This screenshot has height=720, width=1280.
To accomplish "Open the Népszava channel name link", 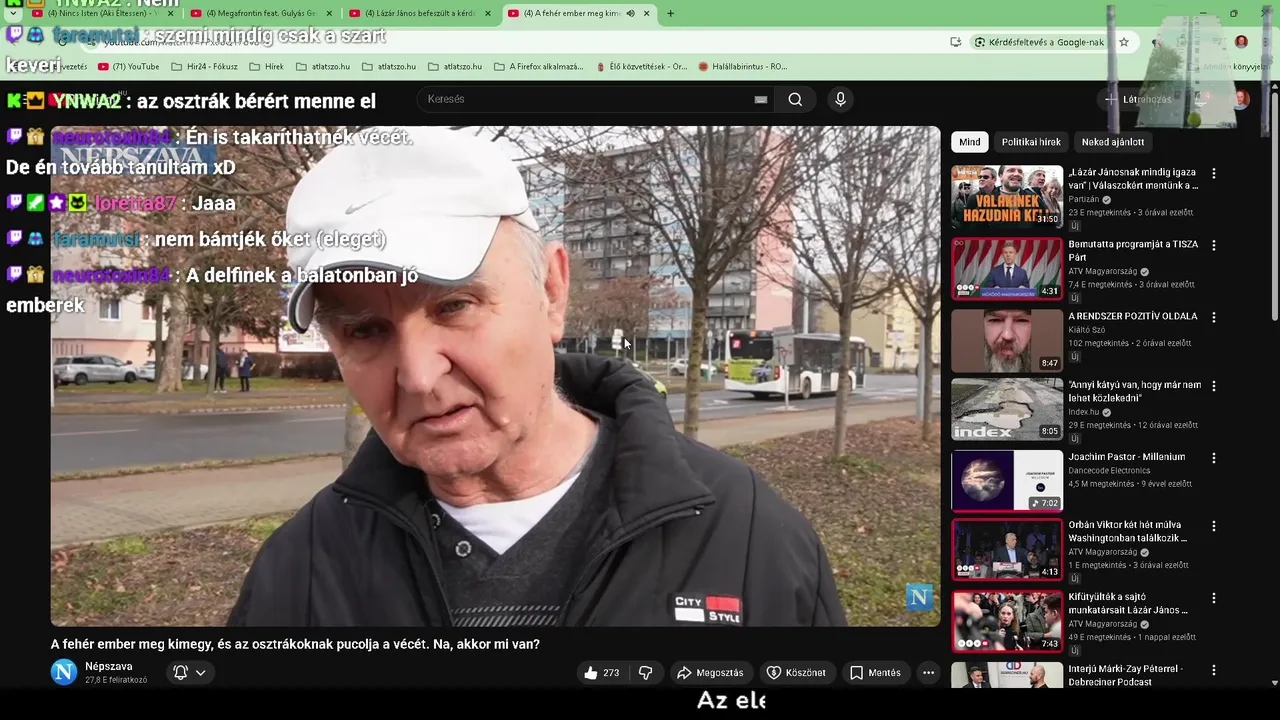I will [x=109, y=666].
